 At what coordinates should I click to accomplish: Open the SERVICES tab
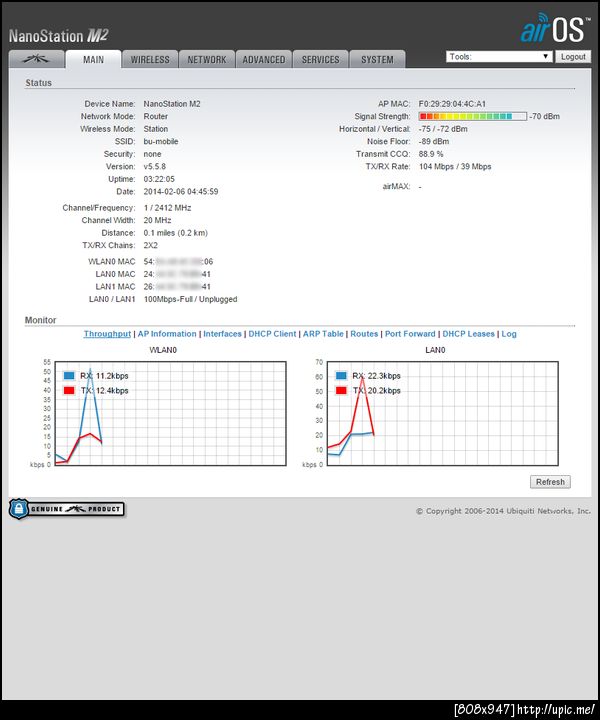tap(320, 60)
